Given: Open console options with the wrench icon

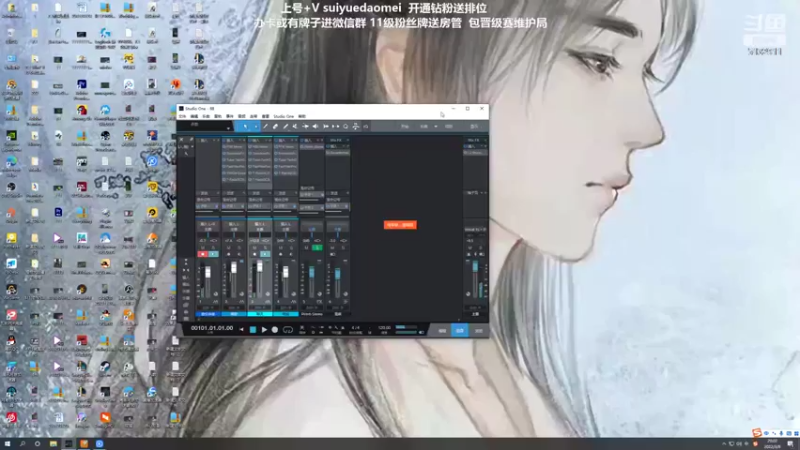Looking at the screenshot, I should click(x=191, y=140).
